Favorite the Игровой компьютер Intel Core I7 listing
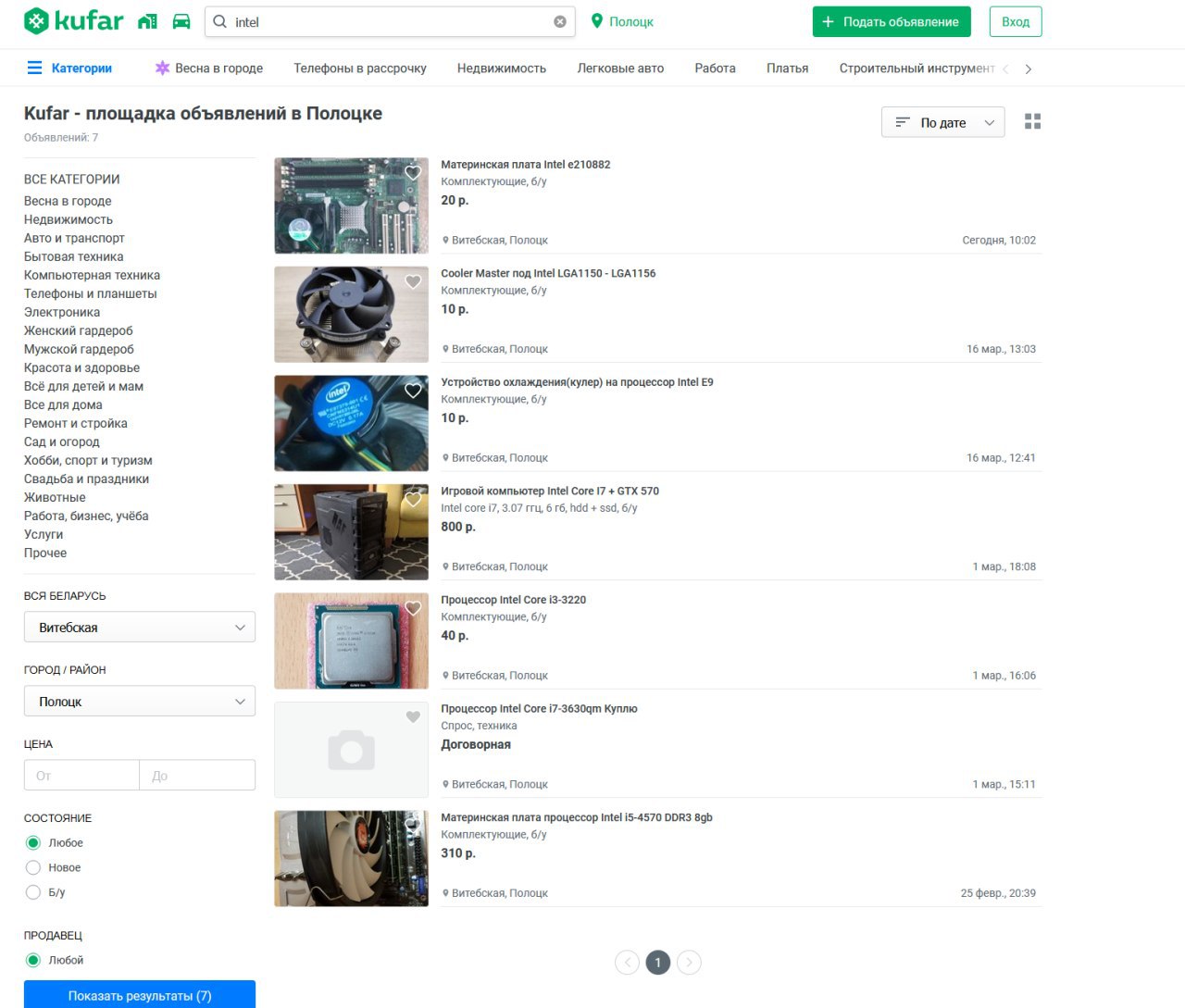1185x1008 pixels. point(413,499)
